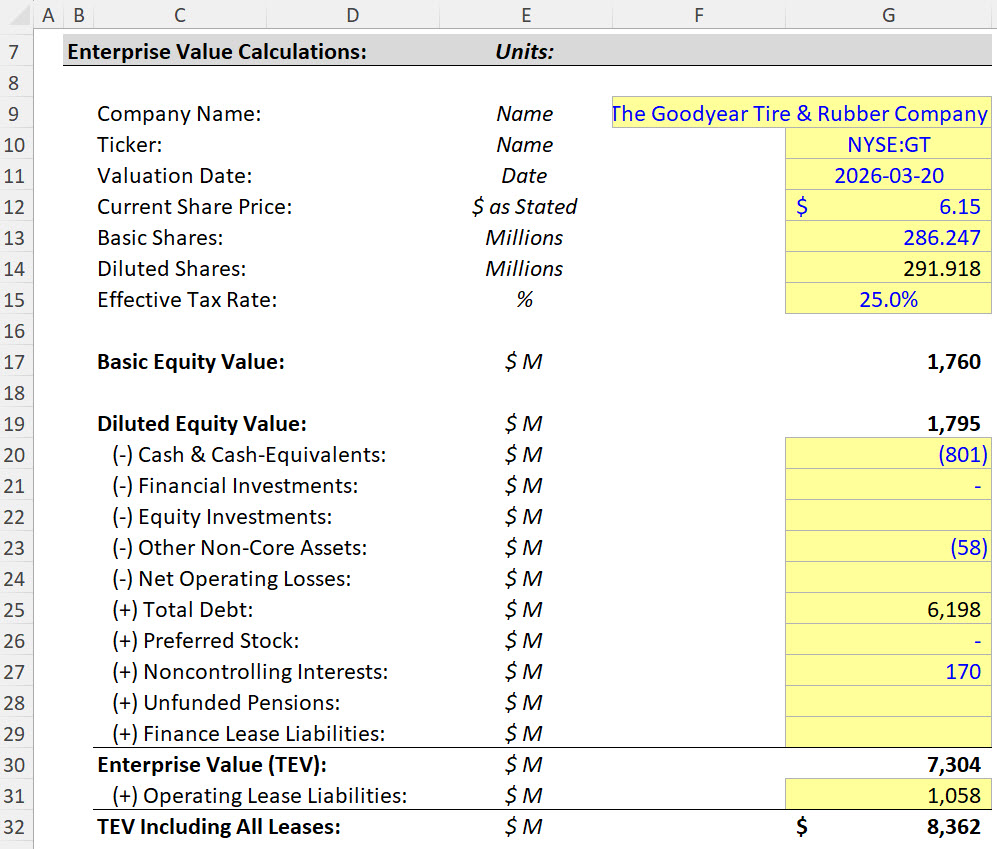The image size is (997, 849).
Task: Click the 7,304 Enterprise Value cell
Action: (x=888, y=764)
